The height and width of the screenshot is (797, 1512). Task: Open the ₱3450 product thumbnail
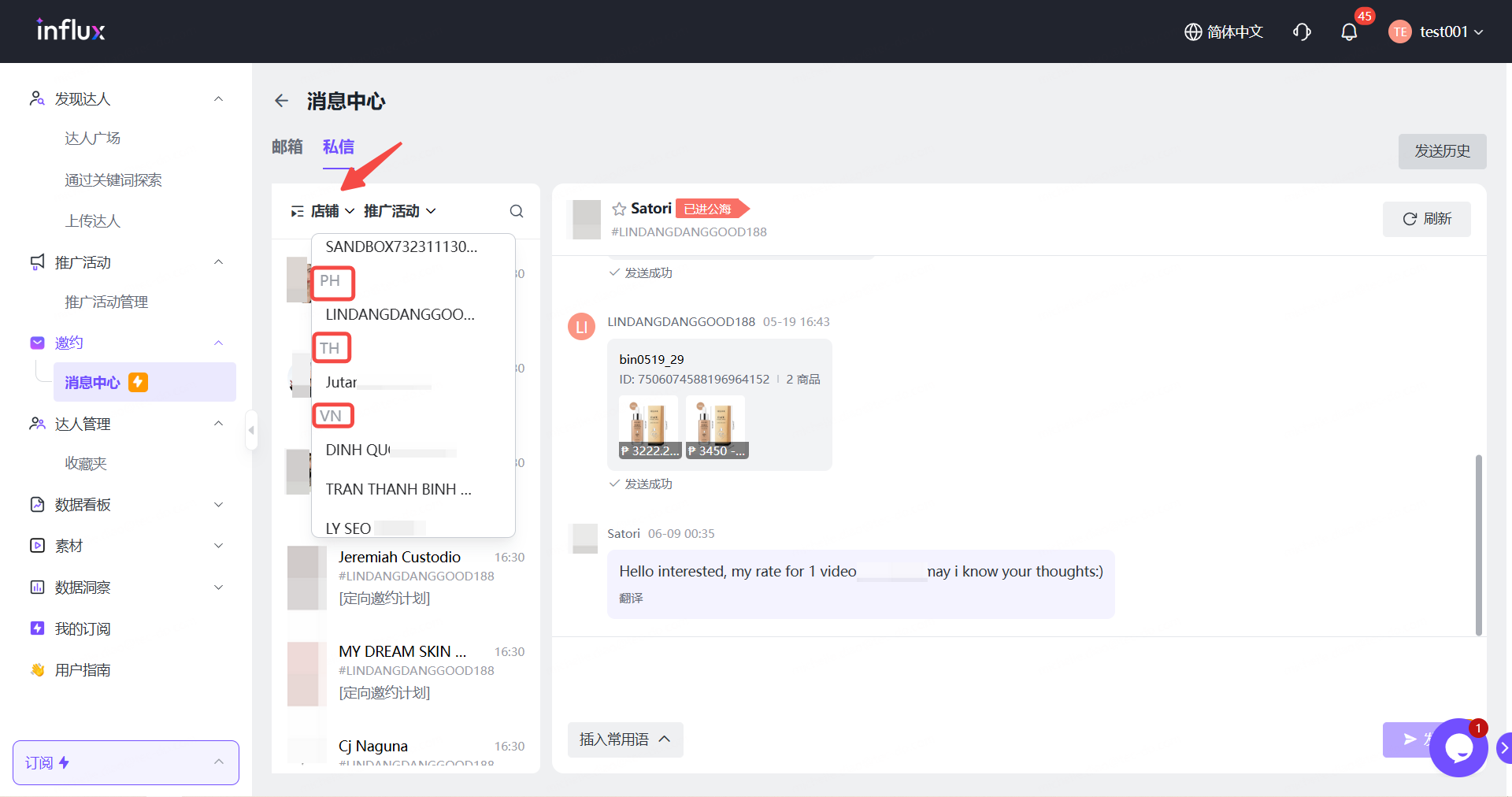point(716,427)
